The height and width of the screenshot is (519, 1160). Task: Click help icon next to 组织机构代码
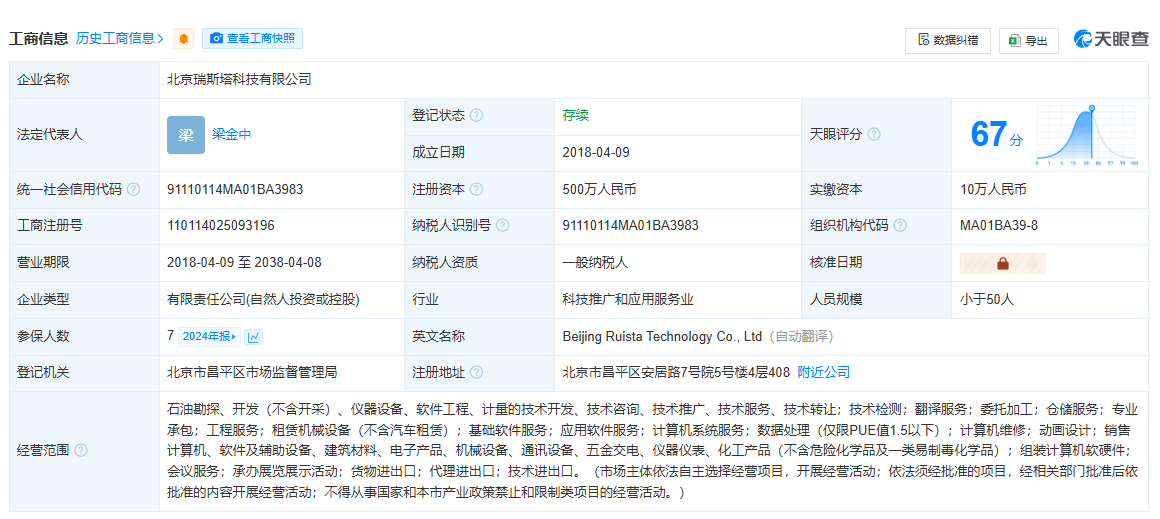point(900,226)
